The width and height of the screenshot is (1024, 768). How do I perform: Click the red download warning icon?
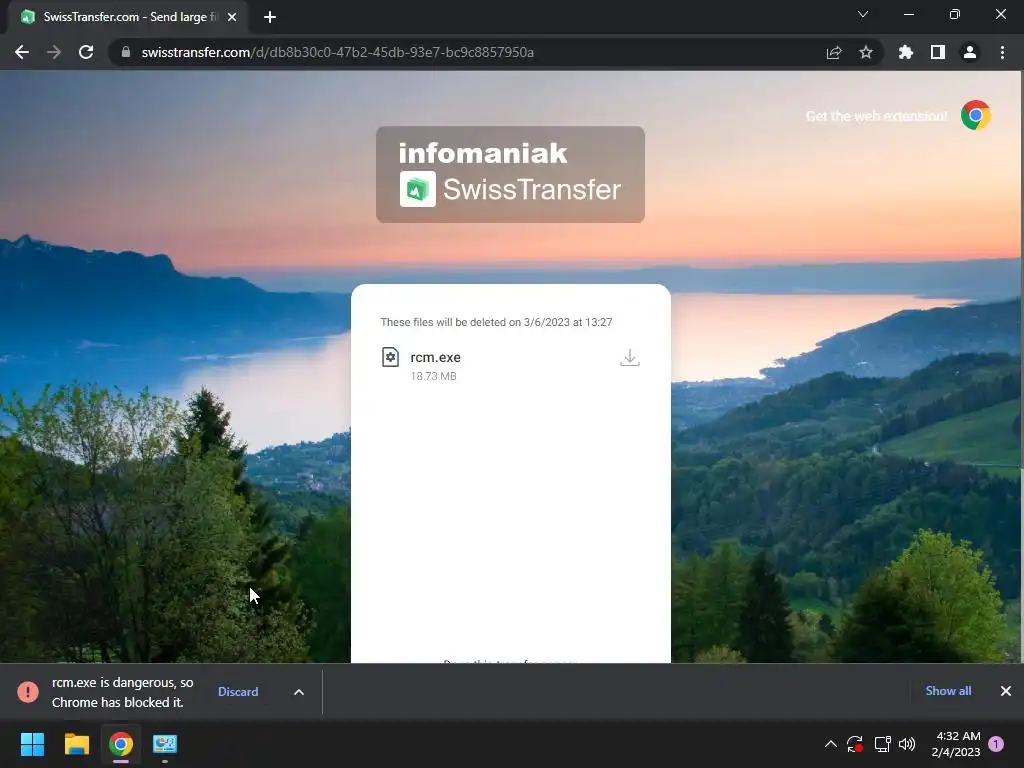pyautogui.click(x=28, y=692)
